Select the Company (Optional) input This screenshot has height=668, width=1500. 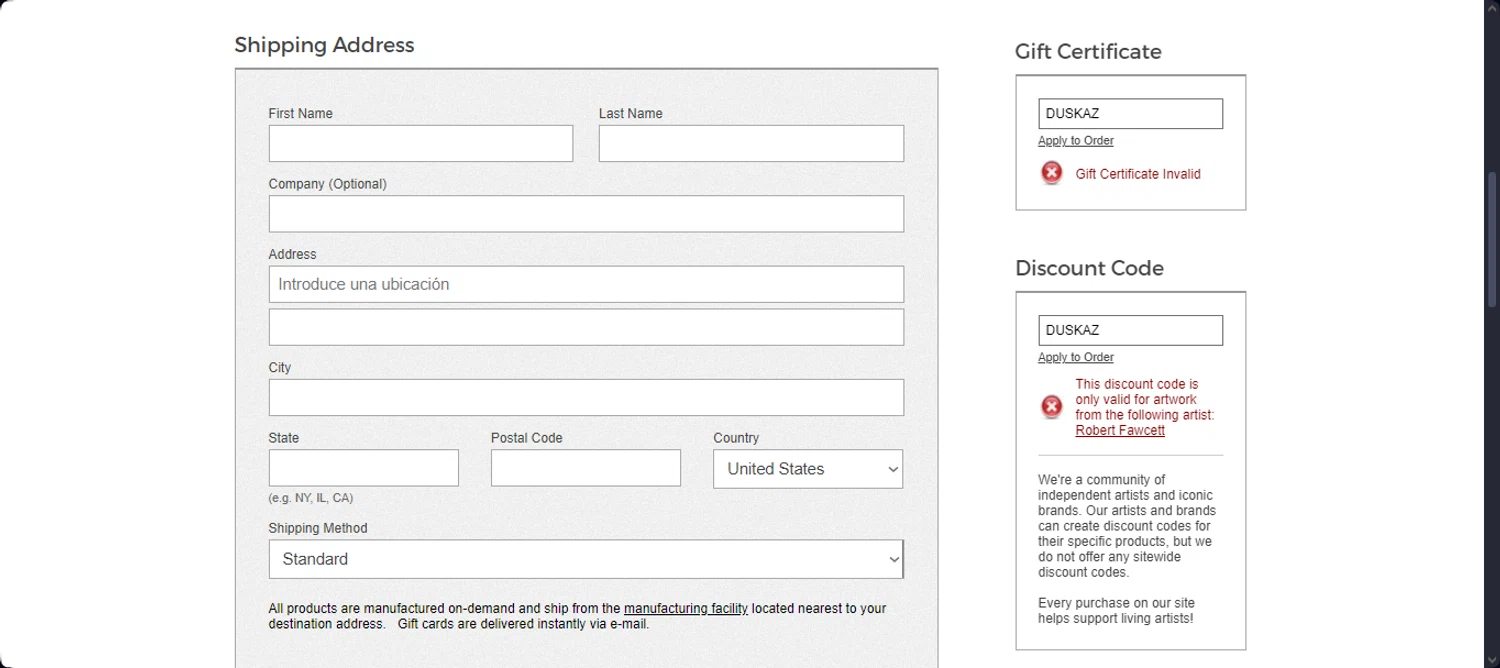(585, 214)
